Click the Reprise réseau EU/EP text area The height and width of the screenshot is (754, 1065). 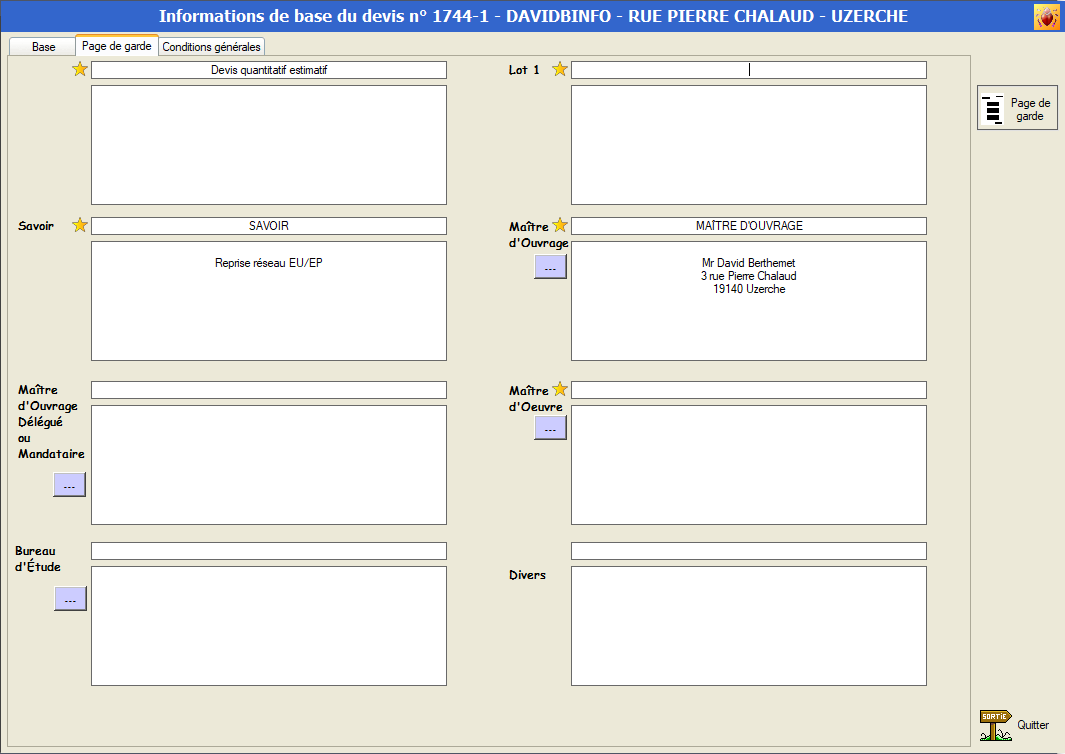coord(268,300)
